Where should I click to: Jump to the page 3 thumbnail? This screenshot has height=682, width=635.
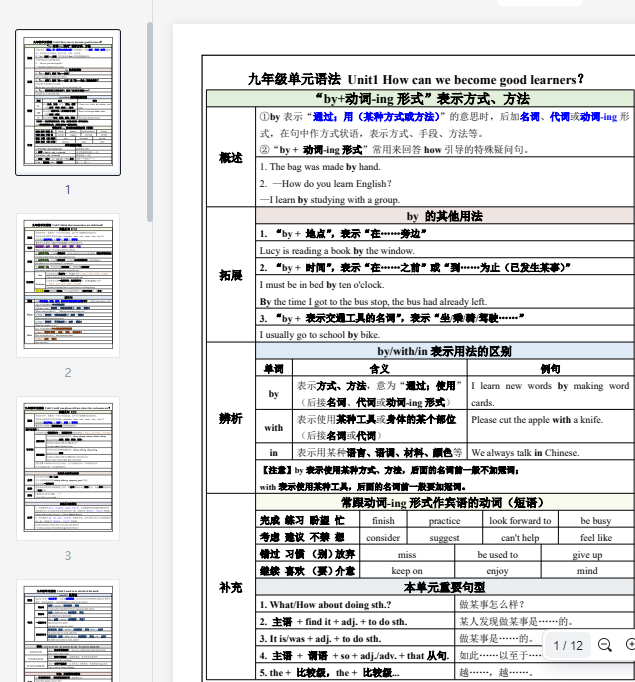tap(68, 468)
